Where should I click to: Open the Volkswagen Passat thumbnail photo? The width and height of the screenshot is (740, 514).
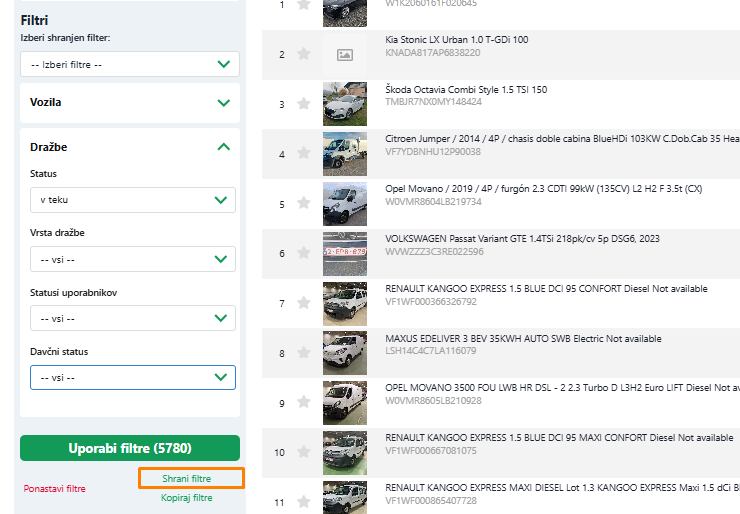click(345, 254)
